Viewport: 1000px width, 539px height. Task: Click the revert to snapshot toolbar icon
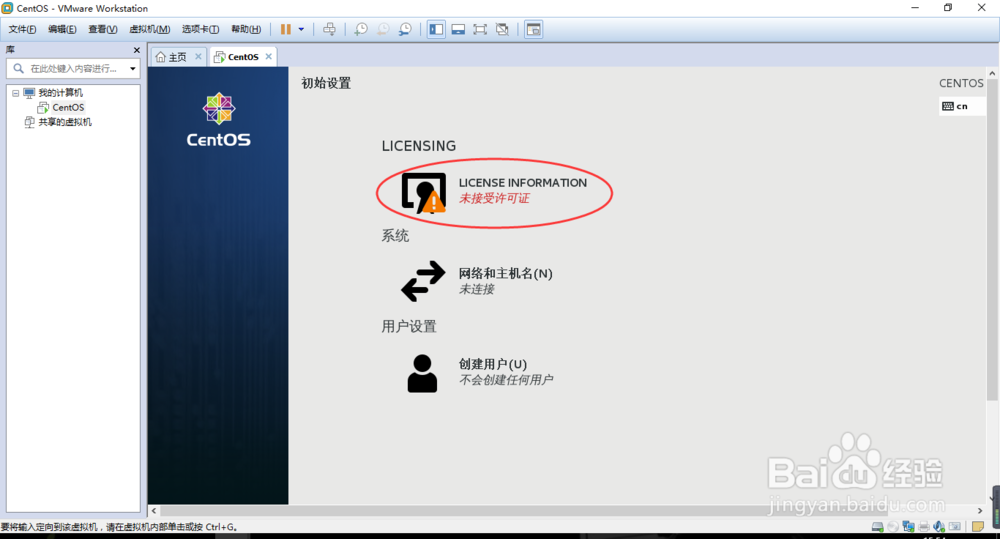(383, 29)
